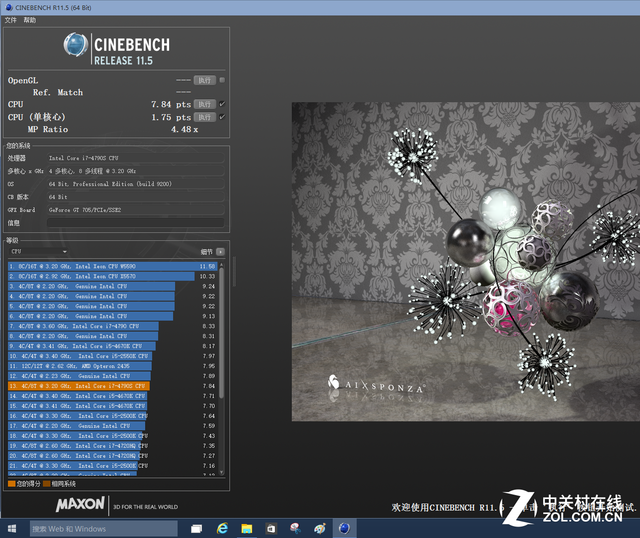Image resolution: width=640 pixels, height=538 pixels.
Task: Click the ranking list scroll-down arrow
Action: click(222, 472)
